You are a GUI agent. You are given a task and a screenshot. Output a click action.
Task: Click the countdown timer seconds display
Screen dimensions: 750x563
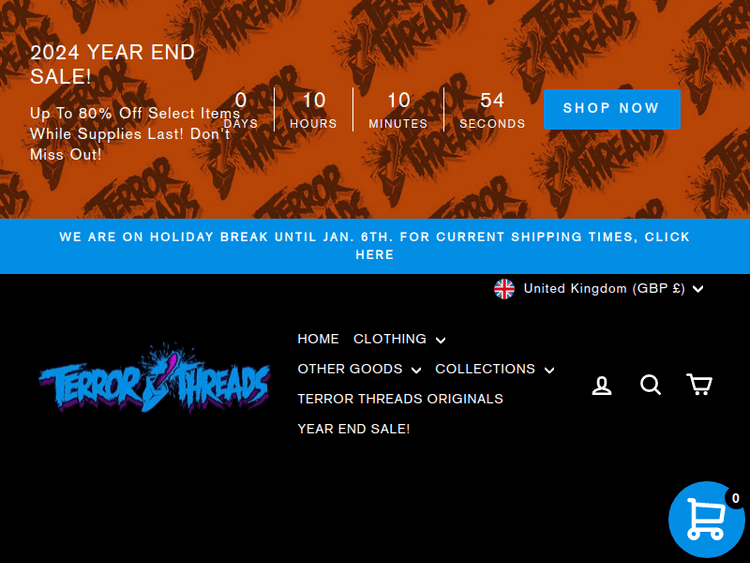coord(492,110)
